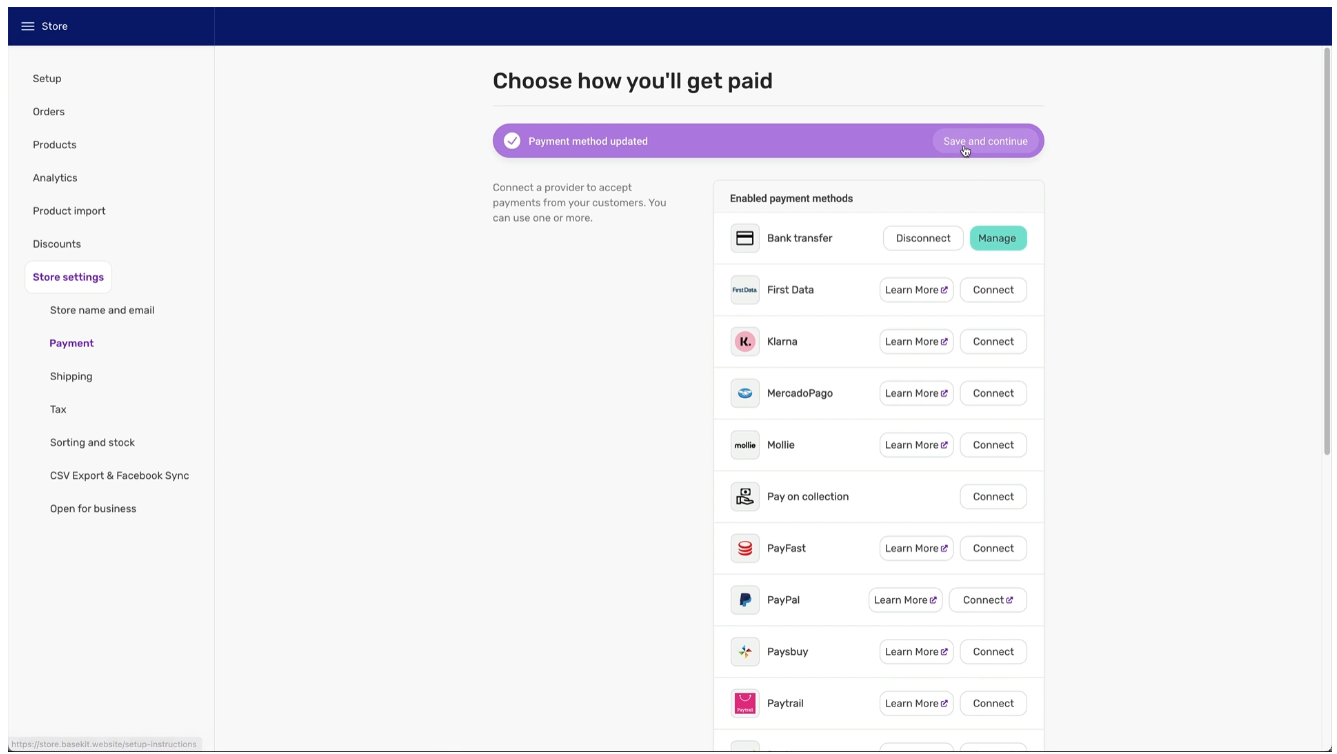Click the Paytrail shopping bag icon

(x=745, y=703)
